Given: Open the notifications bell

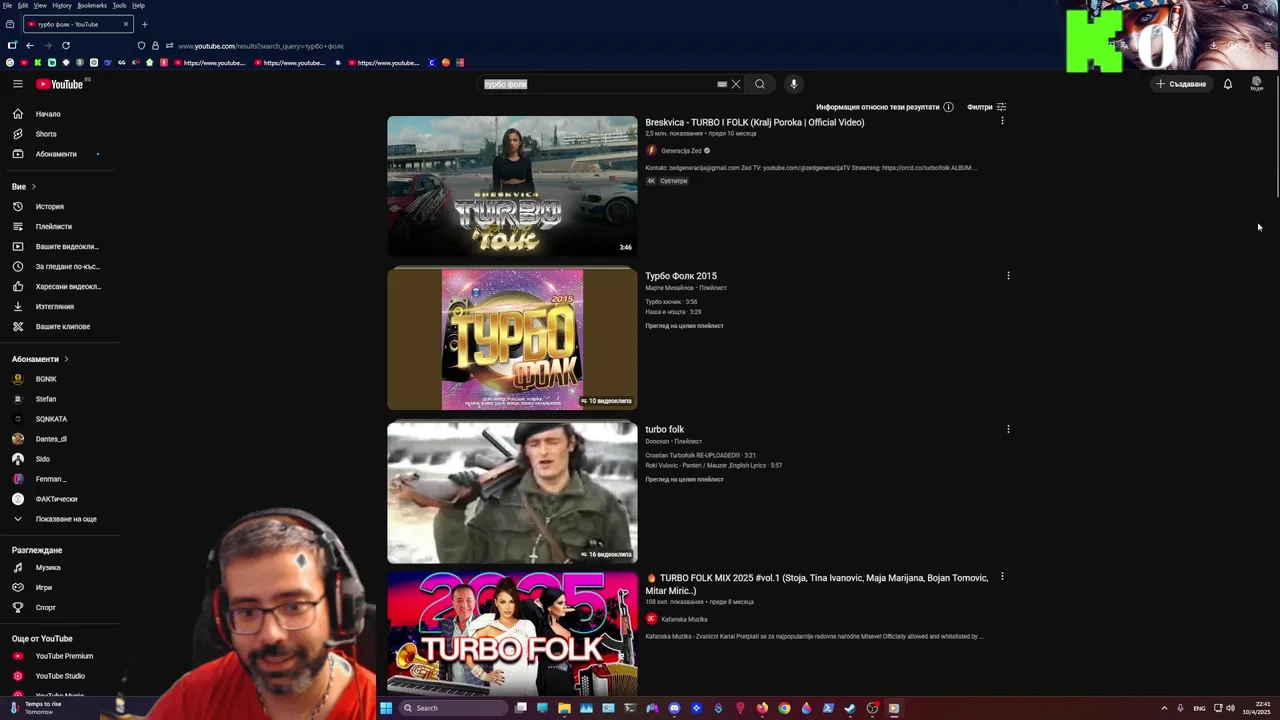Looking at the screenshot, I should click(x=1228, y=84).
